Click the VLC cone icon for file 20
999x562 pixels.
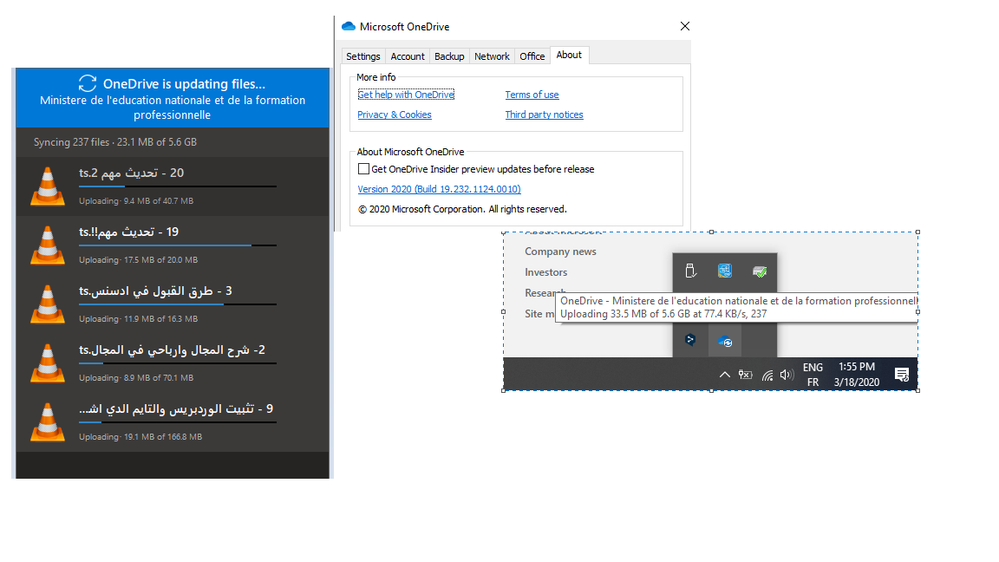(48, 186)
